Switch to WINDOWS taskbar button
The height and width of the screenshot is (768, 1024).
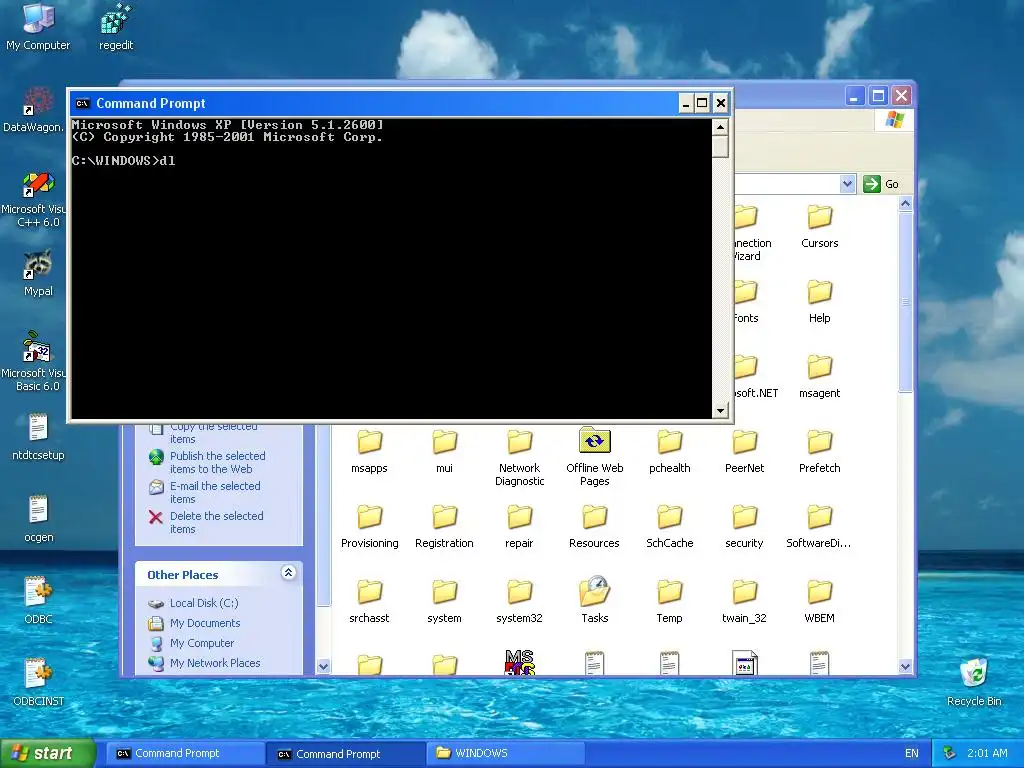(505, 753)
